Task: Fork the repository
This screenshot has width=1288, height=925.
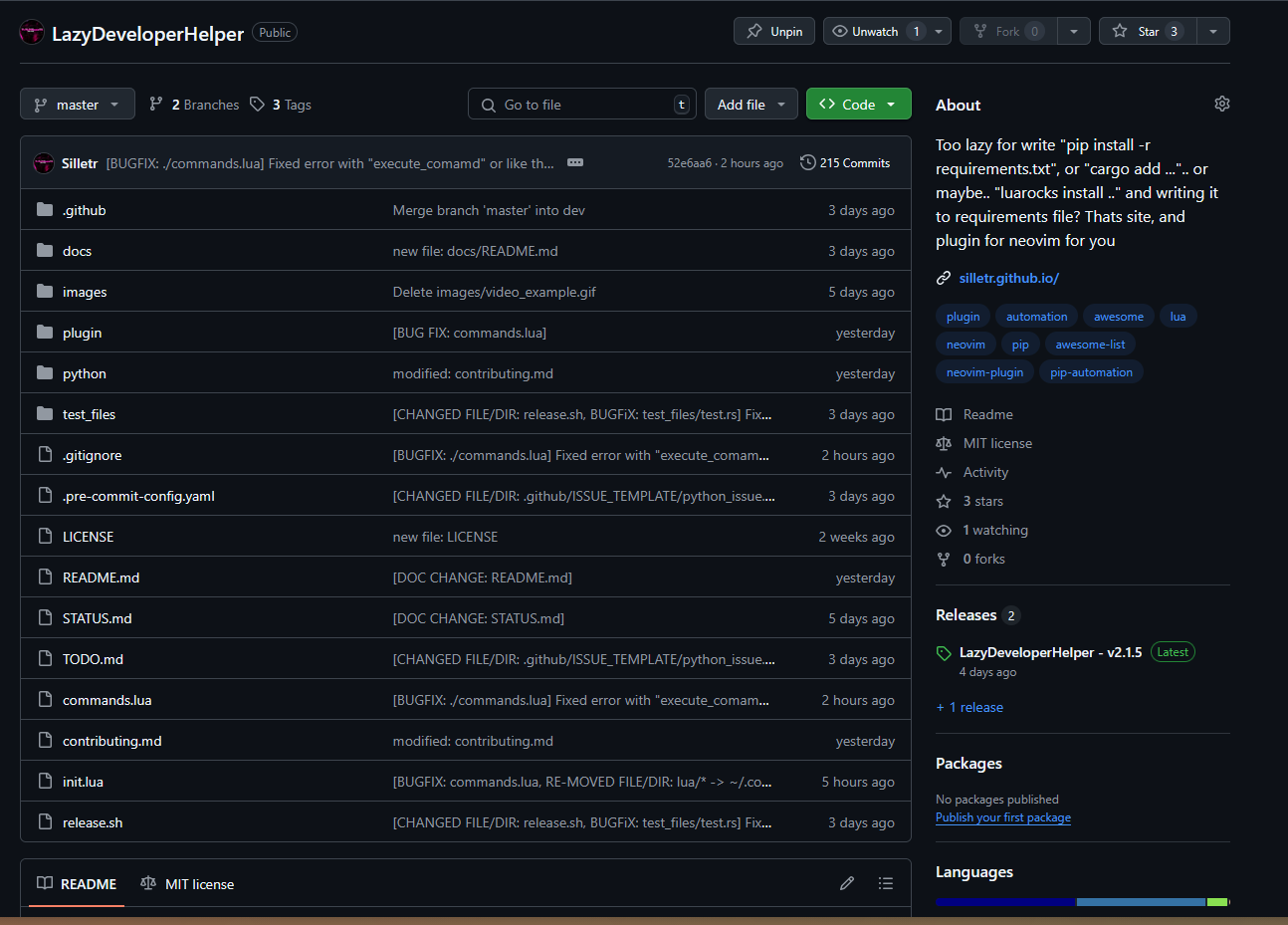Action: [x=1008, y=31]
